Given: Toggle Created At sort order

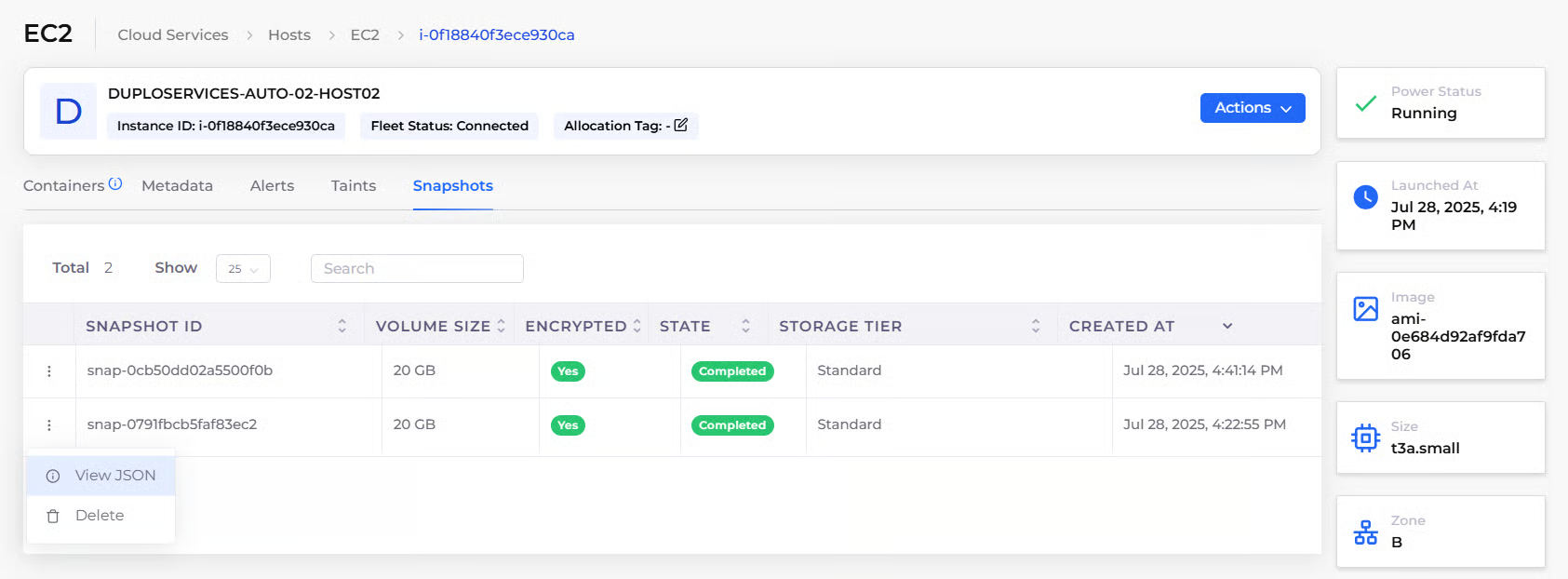Looking at the screenshot, I should point(1227,326).
